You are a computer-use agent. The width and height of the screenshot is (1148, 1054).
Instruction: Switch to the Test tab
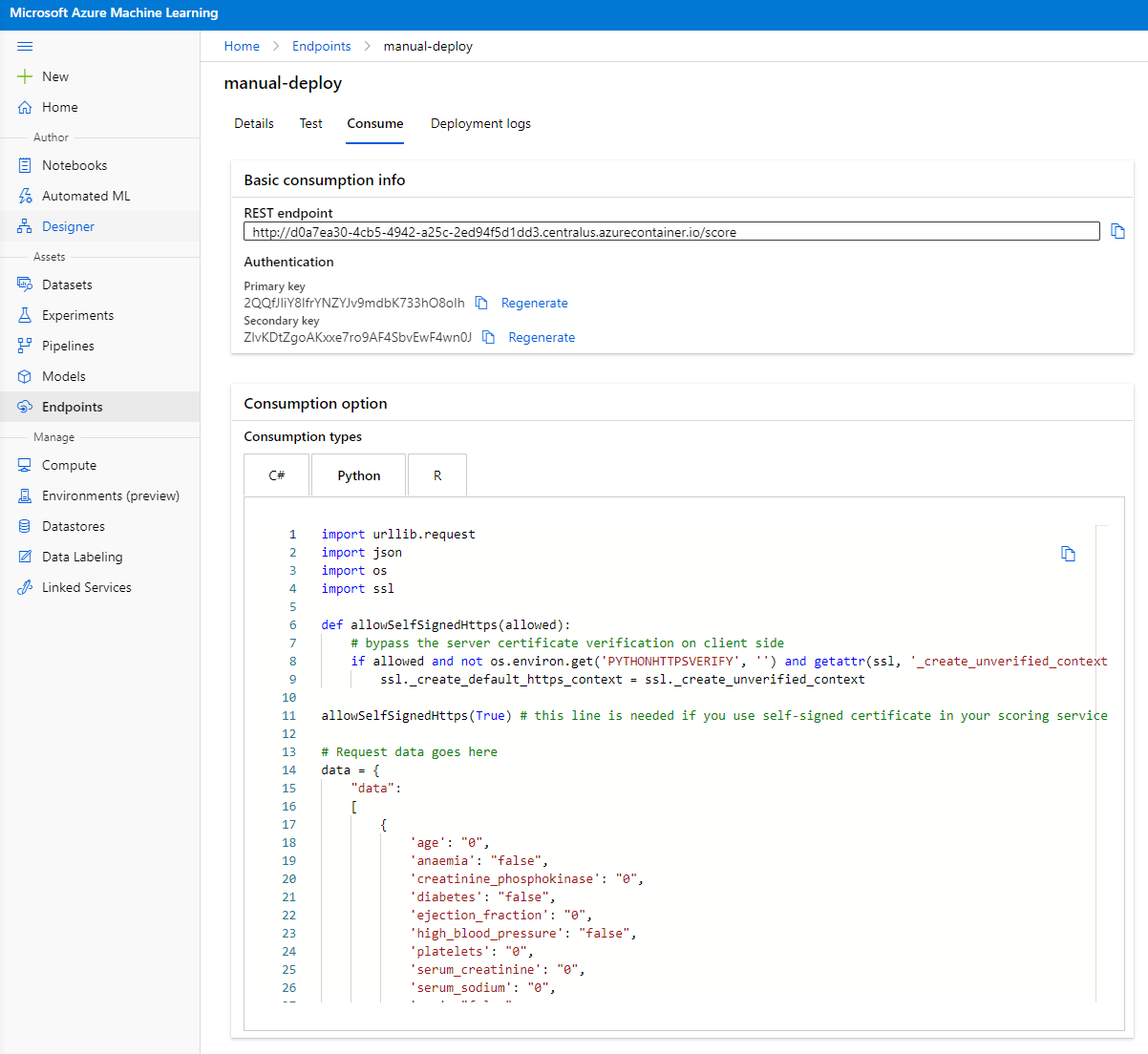(310, 123)
